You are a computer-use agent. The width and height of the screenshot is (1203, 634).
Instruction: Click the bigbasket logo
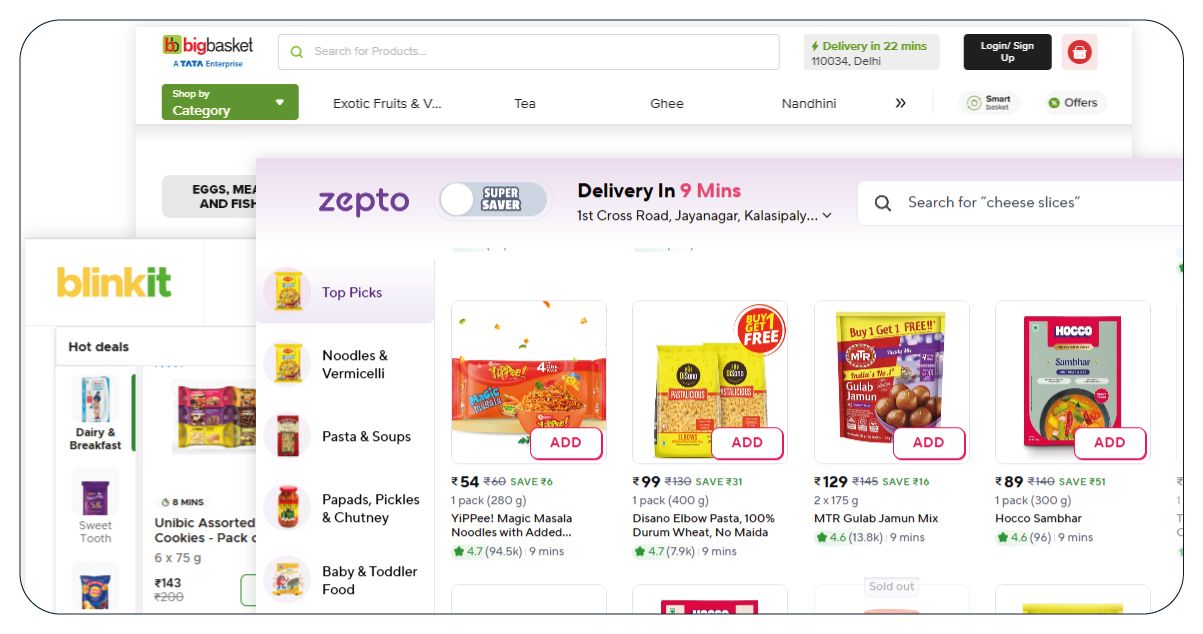[x=208, y=51]
